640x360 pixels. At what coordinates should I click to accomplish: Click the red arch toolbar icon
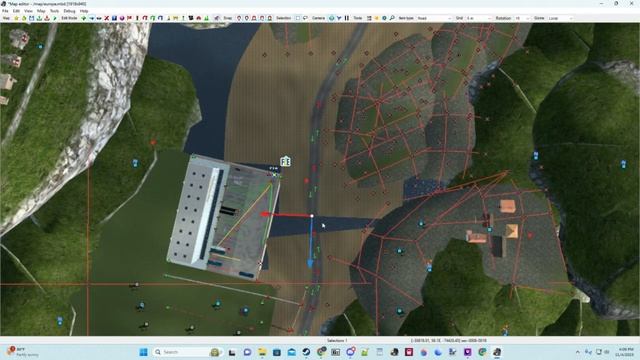(x=145, y=18)
